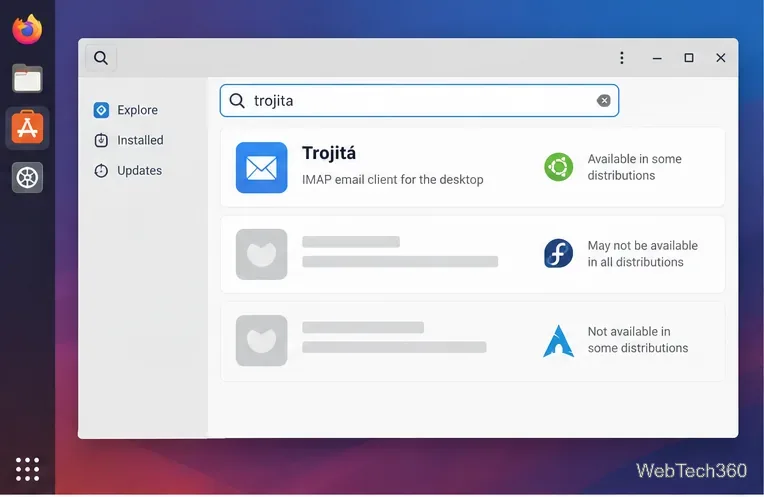Image resolution: width=764 pixels, height=497 pixels.
Task: Click 'Not available in some distributions' text
Action: point(638,340)
